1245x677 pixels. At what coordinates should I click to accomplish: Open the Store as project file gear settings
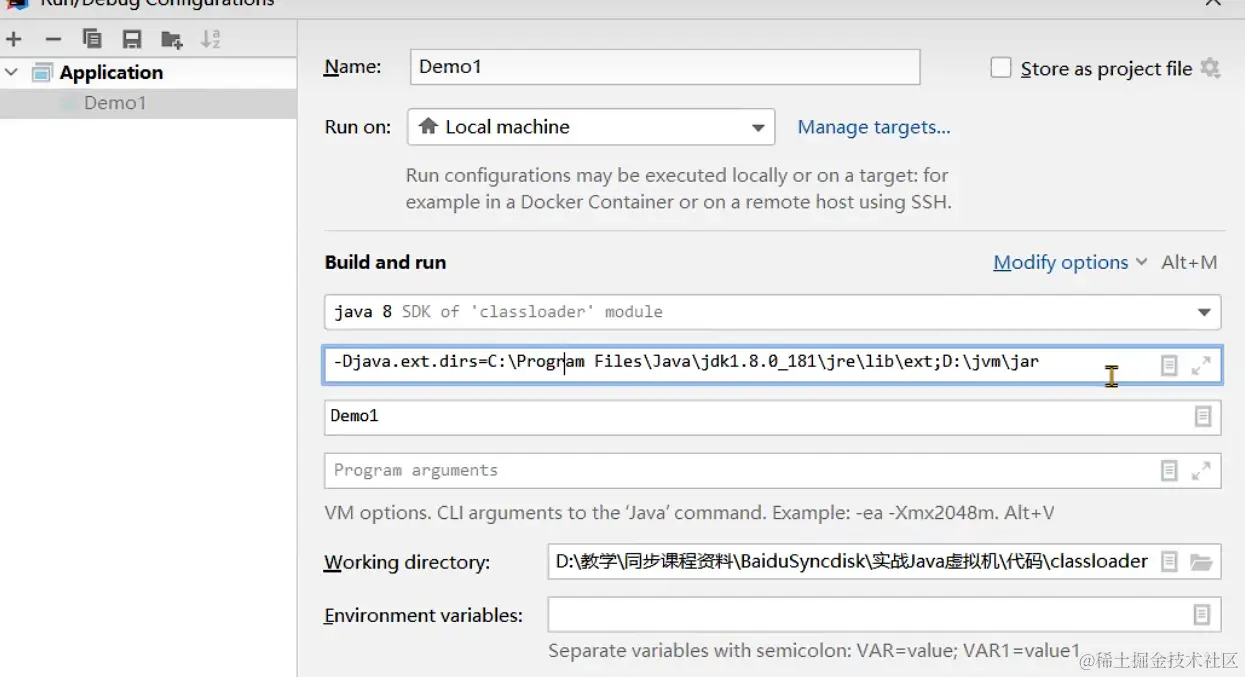(1211, 68)
